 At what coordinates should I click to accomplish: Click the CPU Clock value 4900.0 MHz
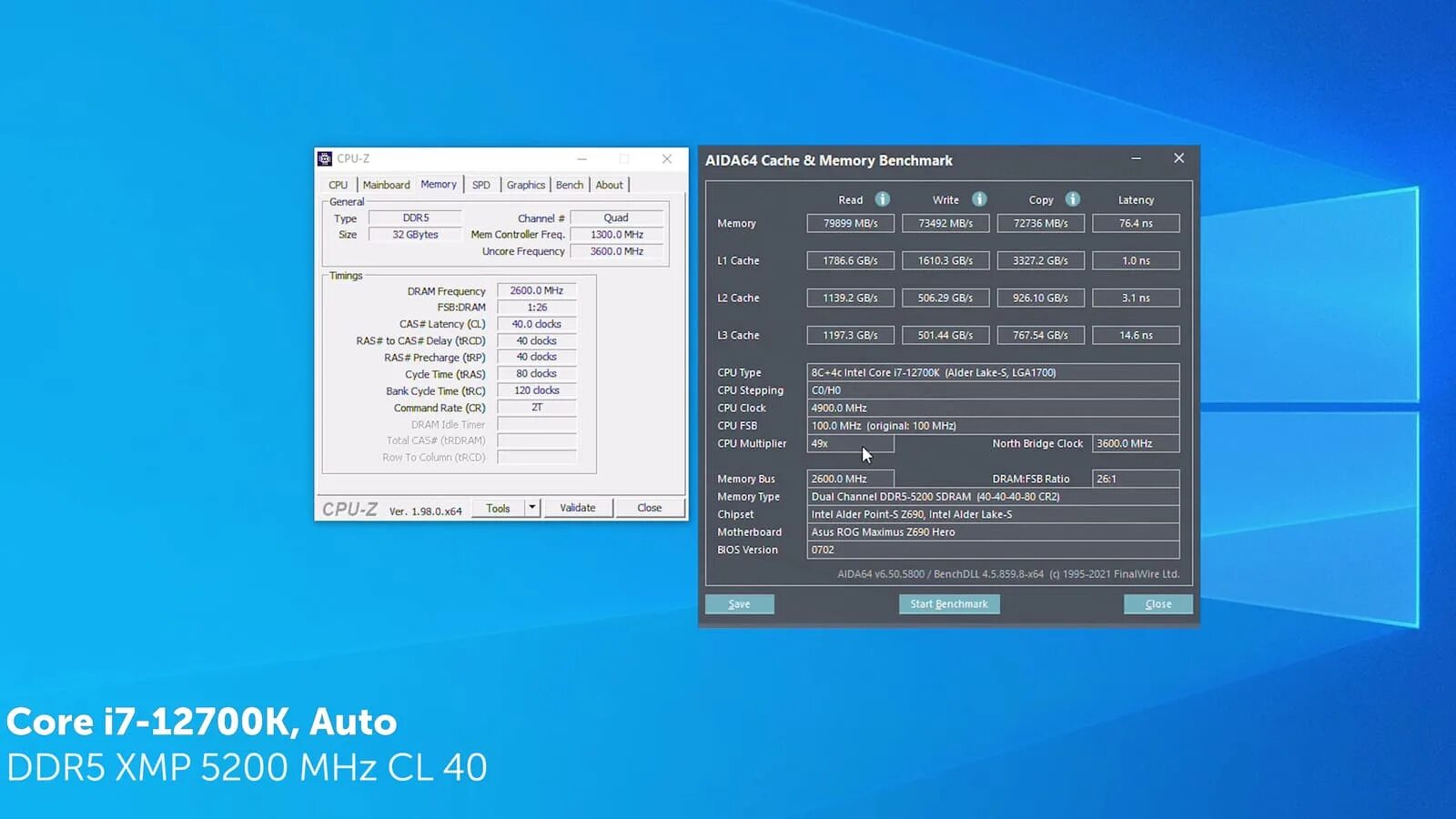tap(993, 408)
